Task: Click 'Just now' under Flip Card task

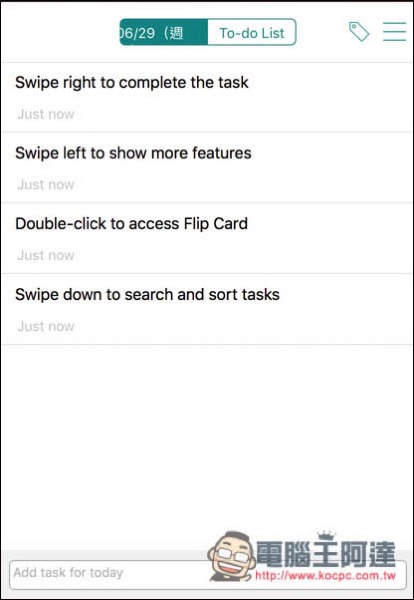Action: click(x=46, y=255)
